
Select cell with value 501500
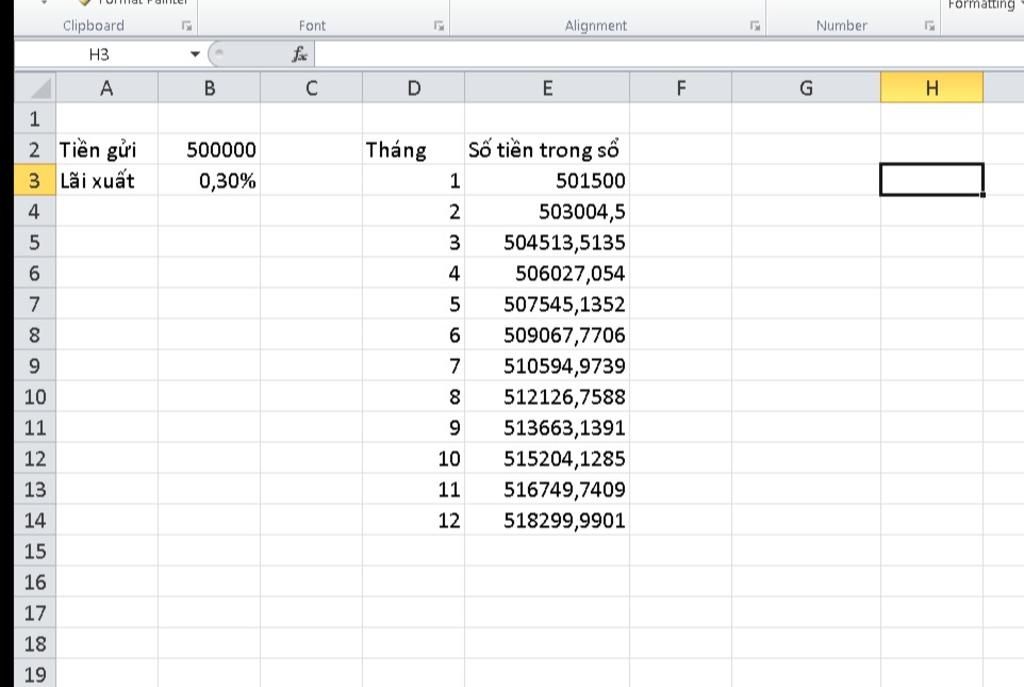(547, 180)
